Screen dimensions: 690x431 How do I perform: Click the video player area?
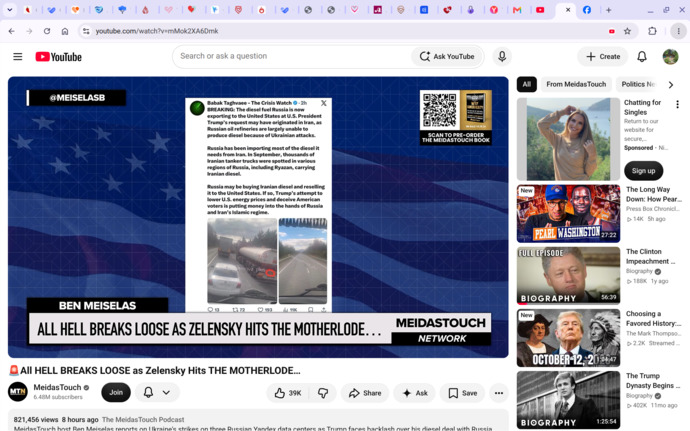(258, 217)
